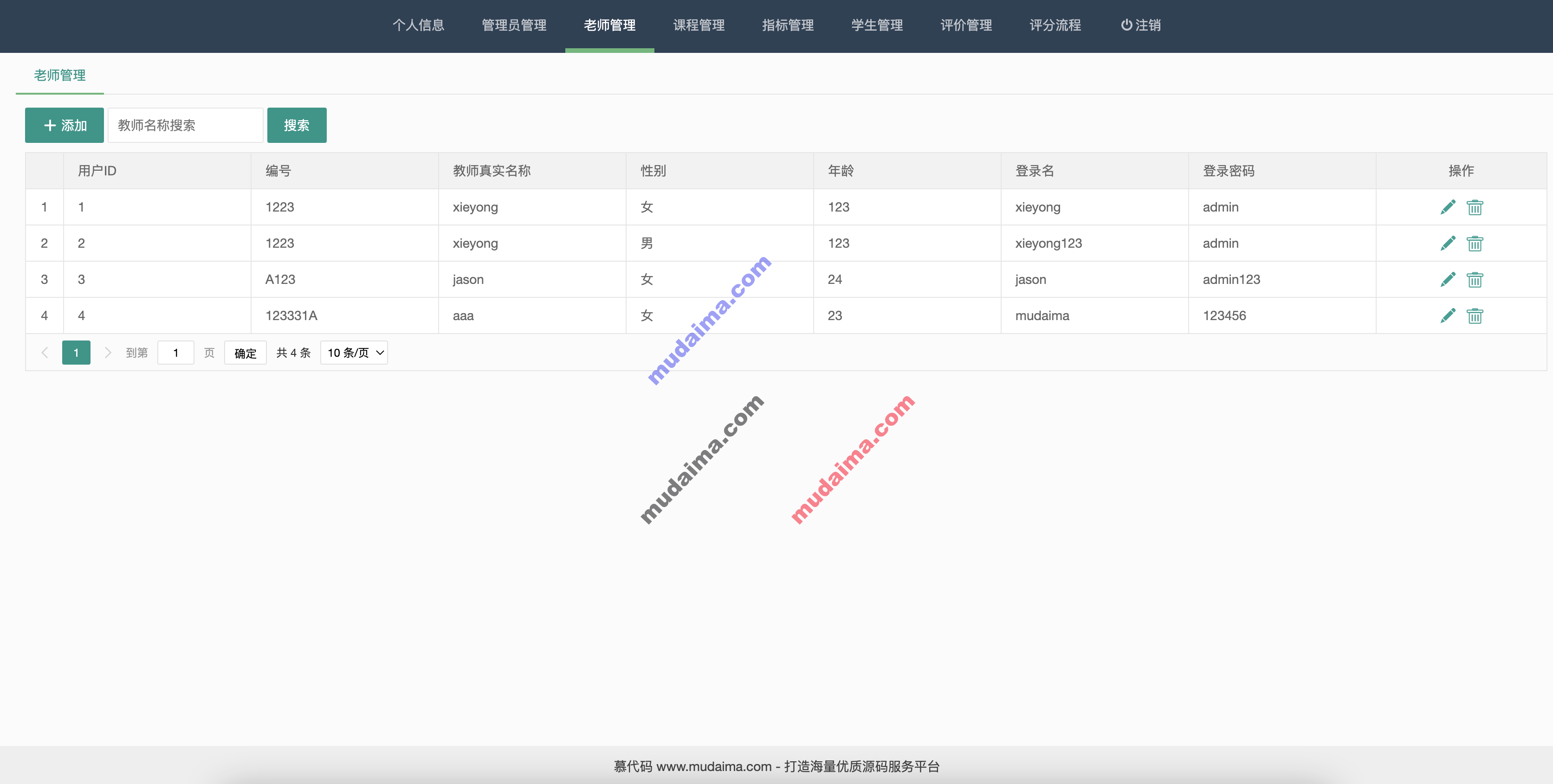The height and width of the screenshot is (784, 1553).
Task: Delete teacher row with login xieyong
Action: [x=1475, y=207]
